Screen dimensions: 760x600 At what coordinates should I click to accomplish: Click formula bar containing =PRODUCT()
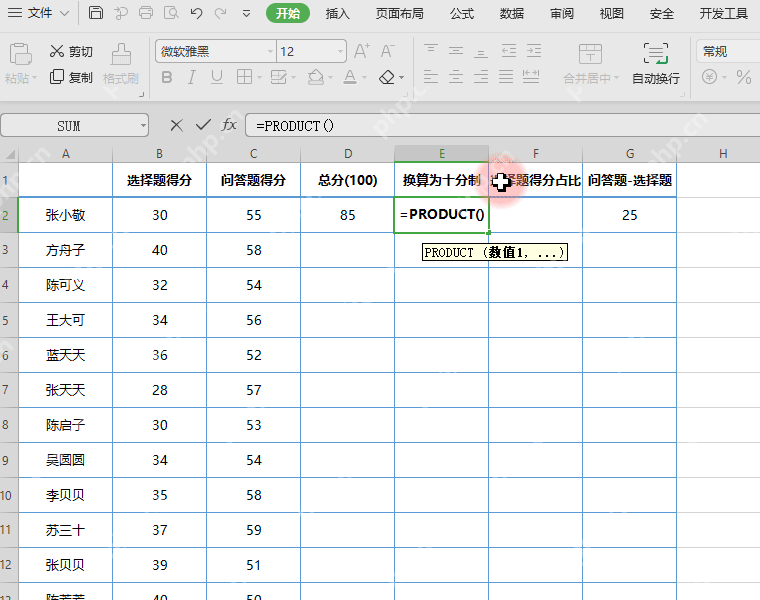pyautogui.click(x=503, y=126)
